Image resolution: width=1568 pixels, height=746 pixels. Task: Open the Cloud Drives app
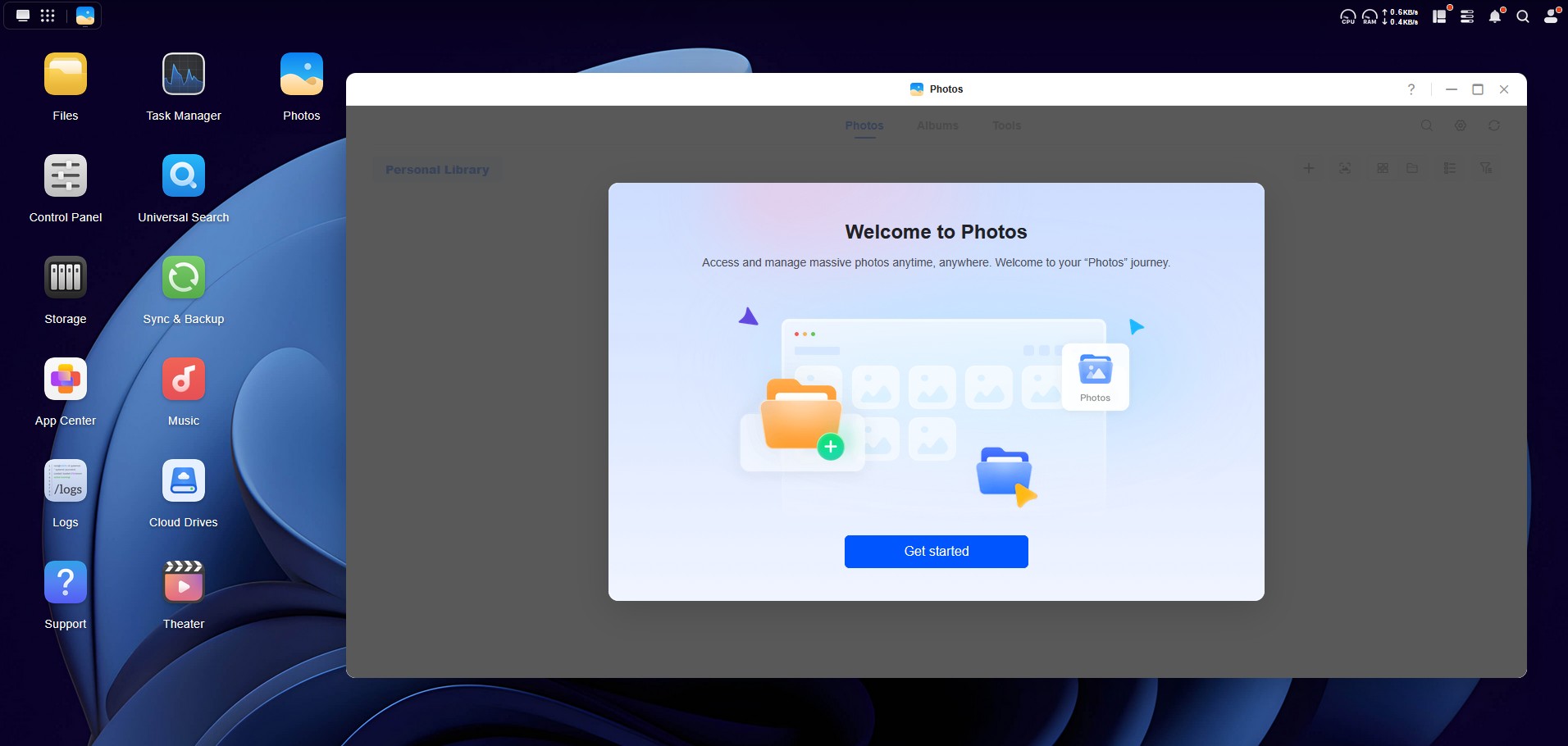[x=184, y=481]
